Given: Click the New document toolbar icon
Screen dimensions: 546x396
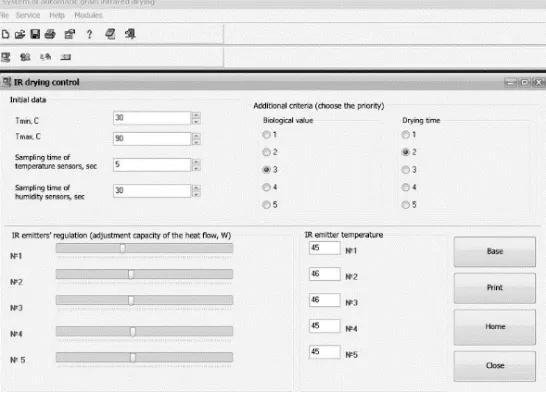Looking at the screenshot, I should pos(5,34).
